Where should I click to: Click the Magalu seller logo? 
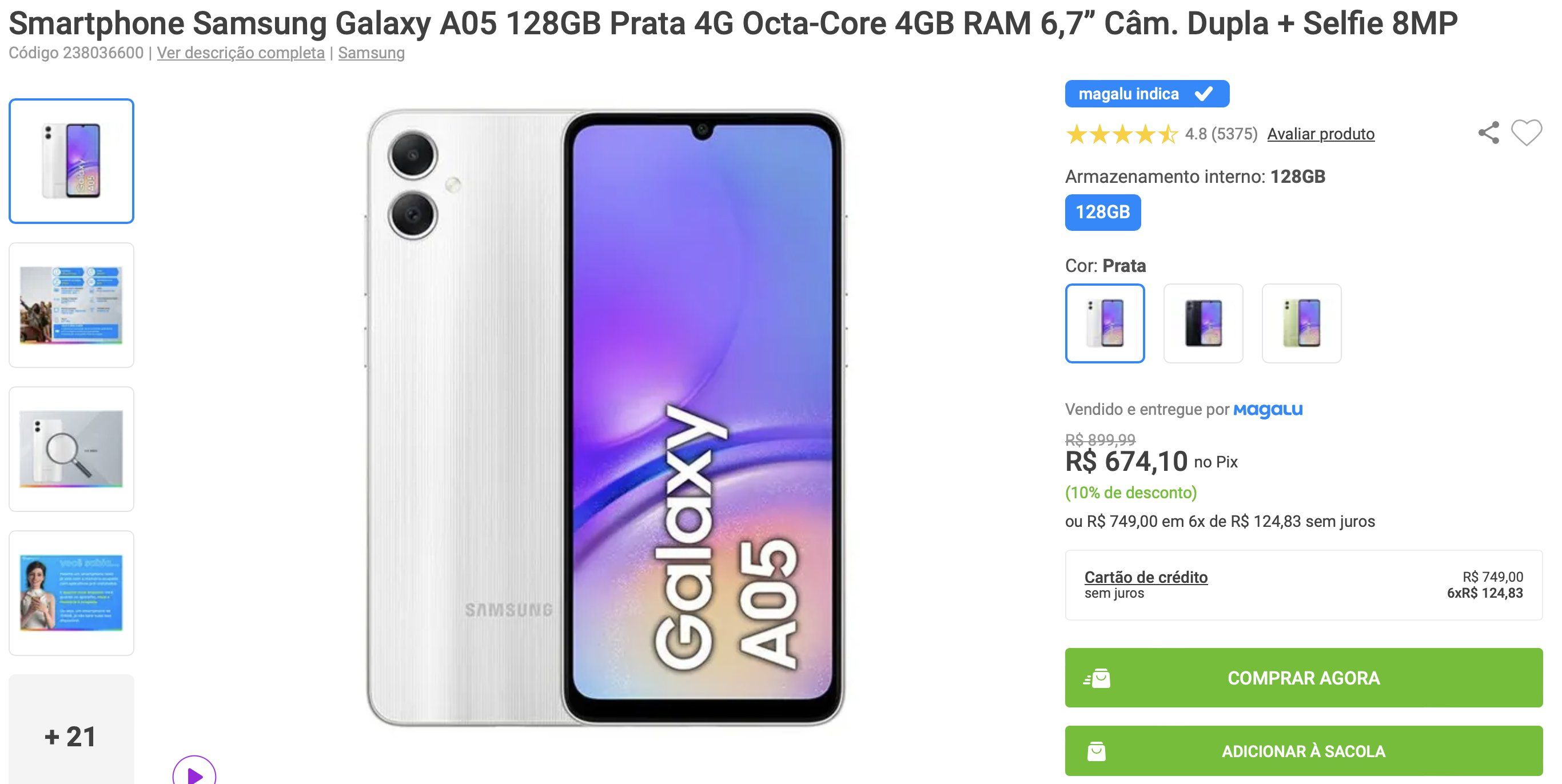click(x=1268, y=410)
